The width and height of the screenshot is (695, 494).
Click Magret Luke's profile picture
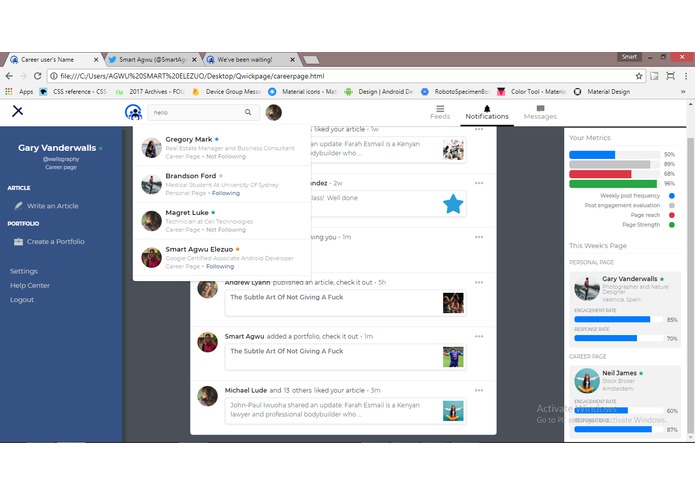point(151,221)
